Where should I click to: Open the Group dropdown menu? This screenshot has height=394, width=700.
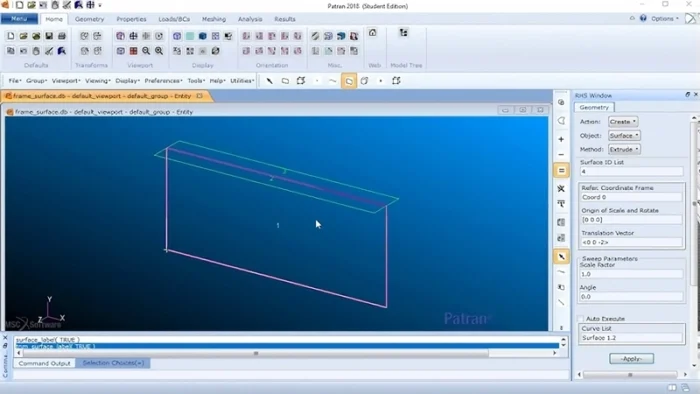(36, 81)
